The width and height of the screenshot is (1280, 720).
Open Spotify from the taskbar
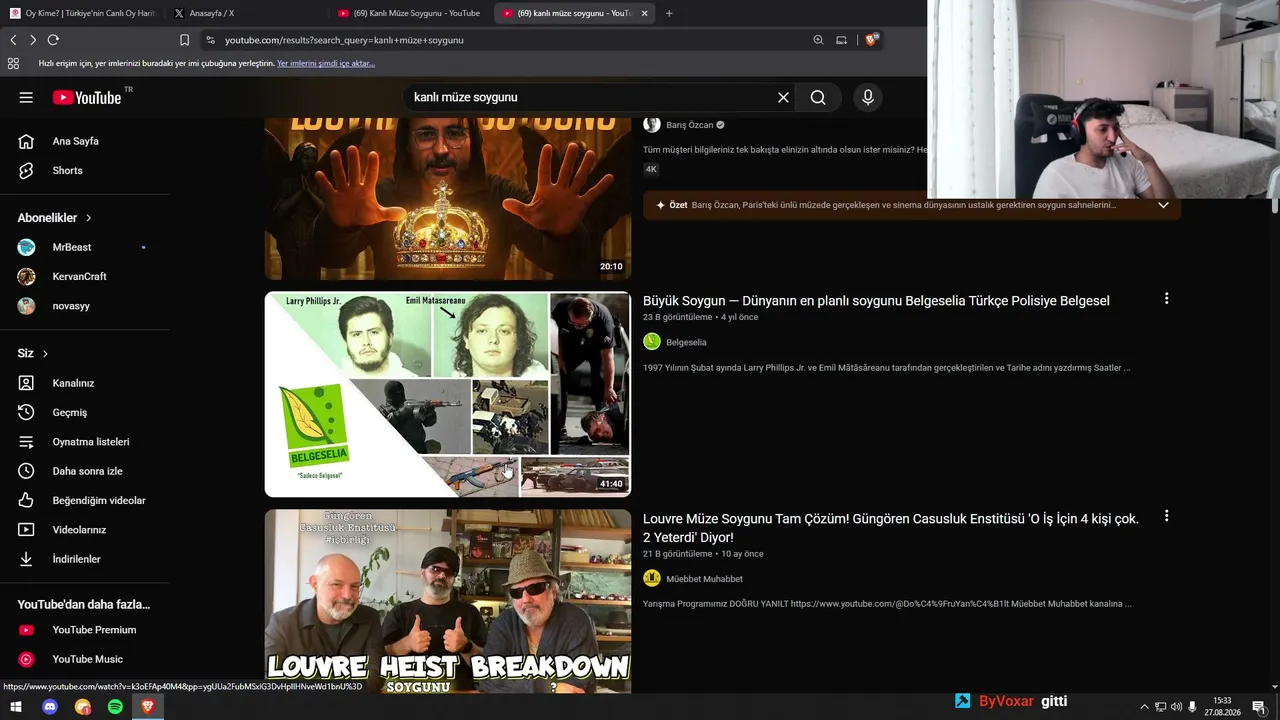(115, 707)
